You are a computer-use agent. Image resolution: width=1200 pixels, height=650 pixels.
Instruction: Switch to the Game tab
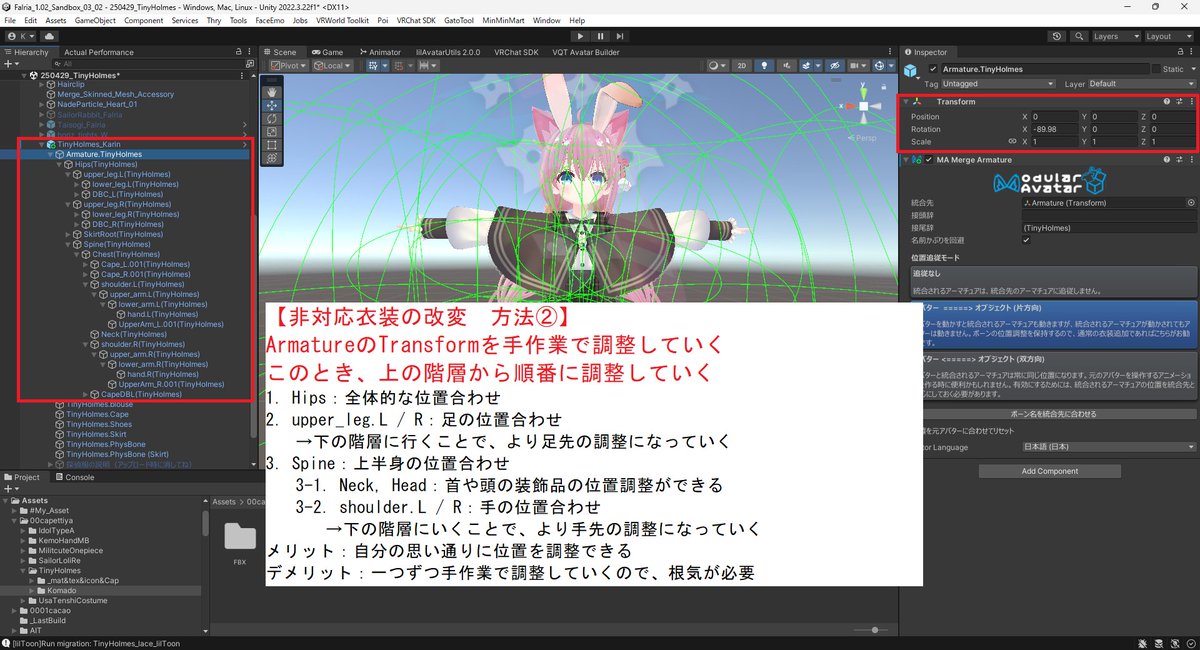pyautogui.click(x=326, y=52)
